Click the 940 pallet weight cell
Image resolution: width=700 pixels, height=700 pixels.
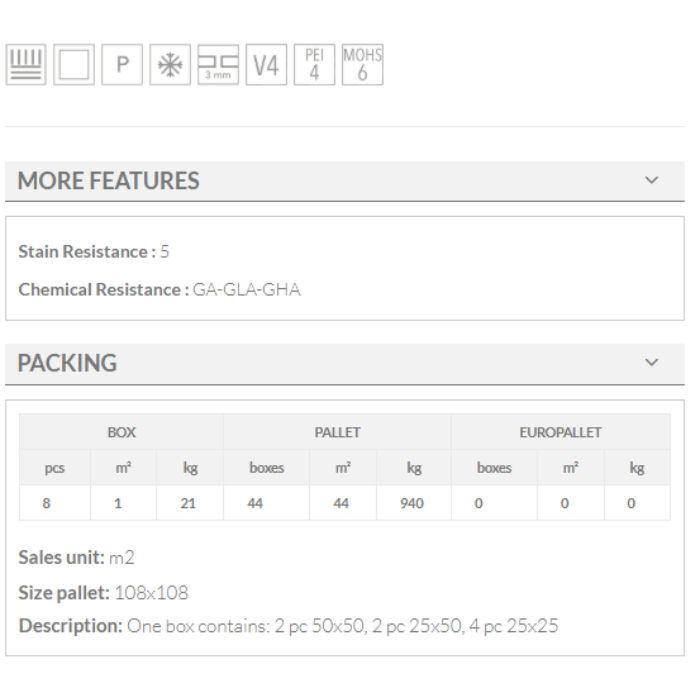coord(412,504)
